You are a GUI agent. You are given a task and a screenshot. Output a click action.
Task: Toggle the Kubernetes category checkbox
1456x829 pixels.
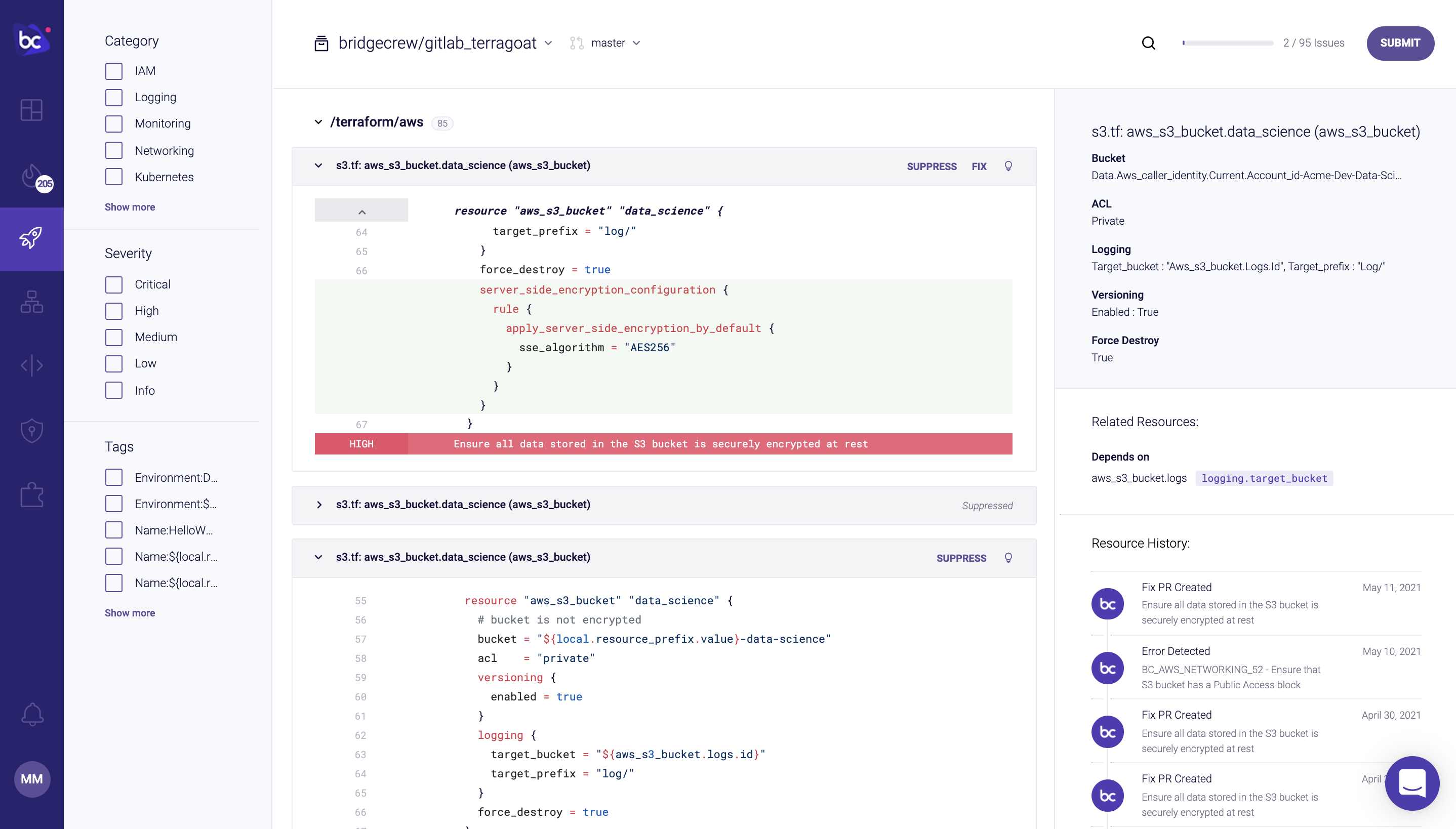pos(114,177)
